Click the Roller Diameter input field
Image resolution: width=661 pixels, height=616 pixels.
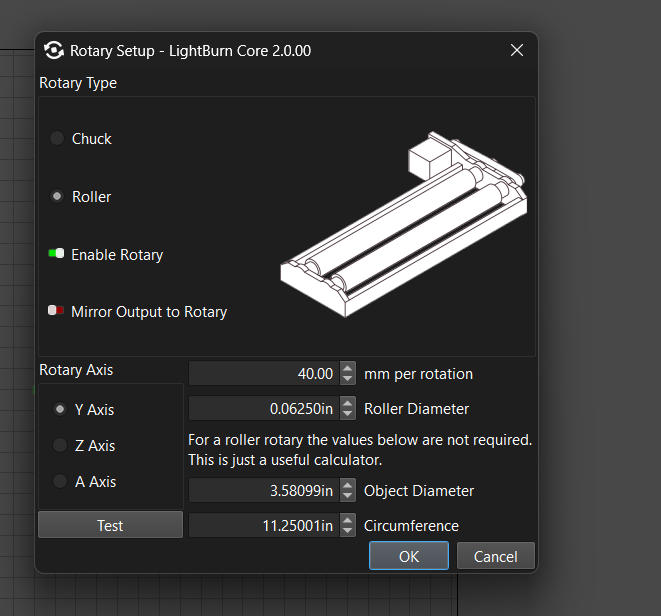[265, 409]
